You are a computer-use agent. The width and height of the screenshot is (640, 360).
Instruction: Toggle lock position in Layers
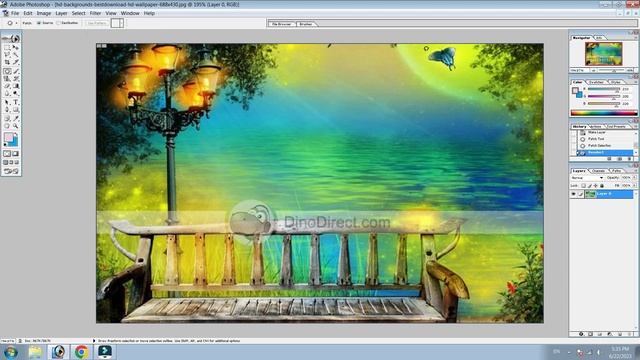tap(596, 186)
